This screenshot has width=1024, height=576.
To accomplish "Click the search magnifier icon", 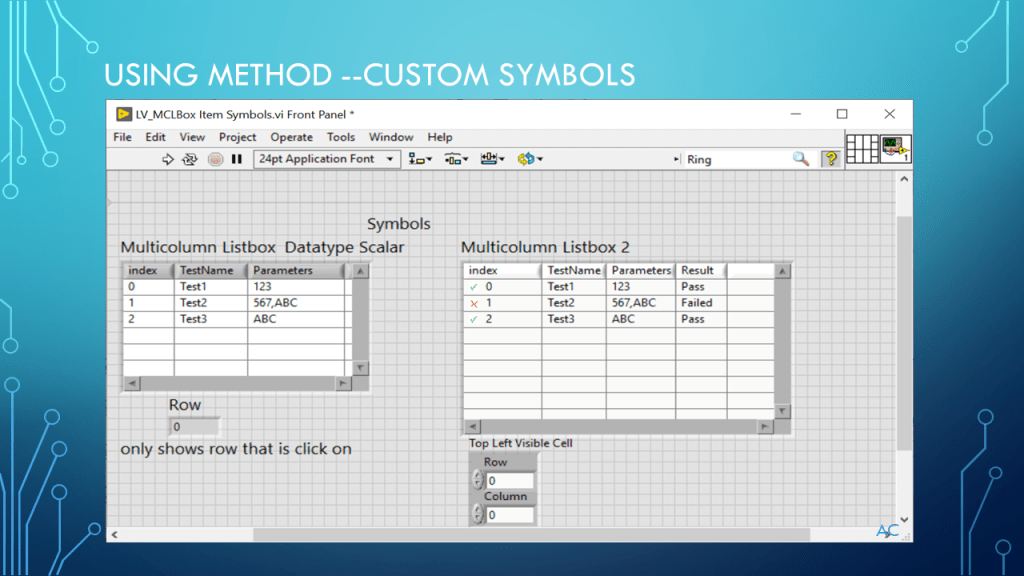I will [801, 159].
